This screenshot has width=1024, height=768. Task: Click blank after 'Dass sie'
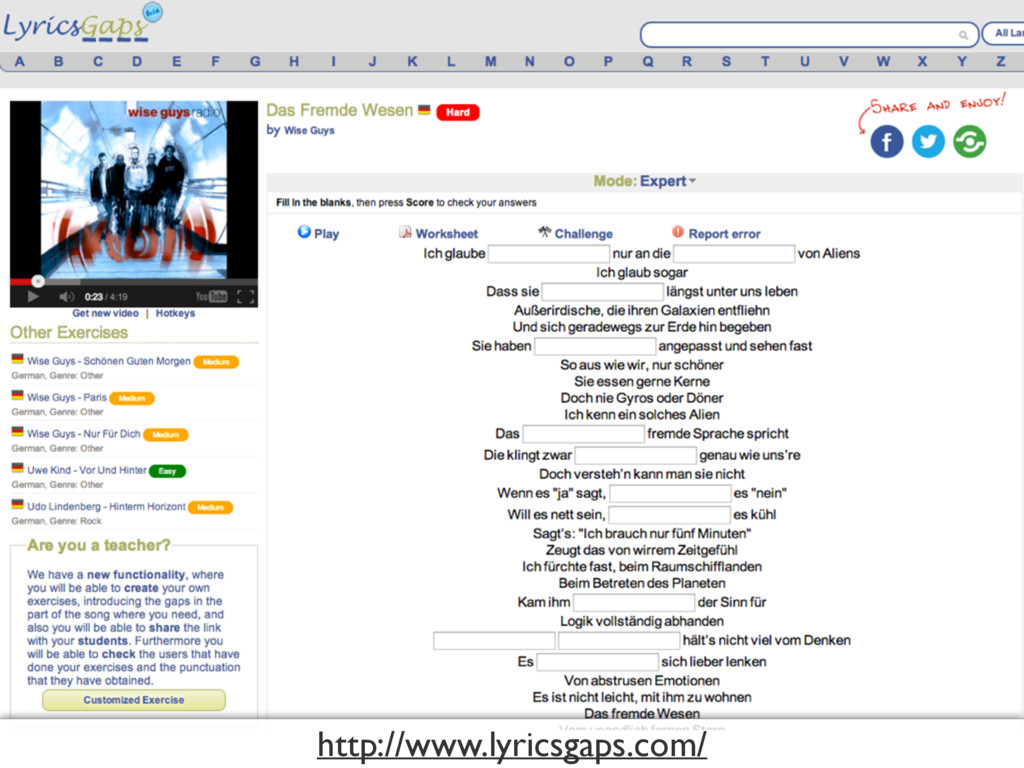pos(603,292)
